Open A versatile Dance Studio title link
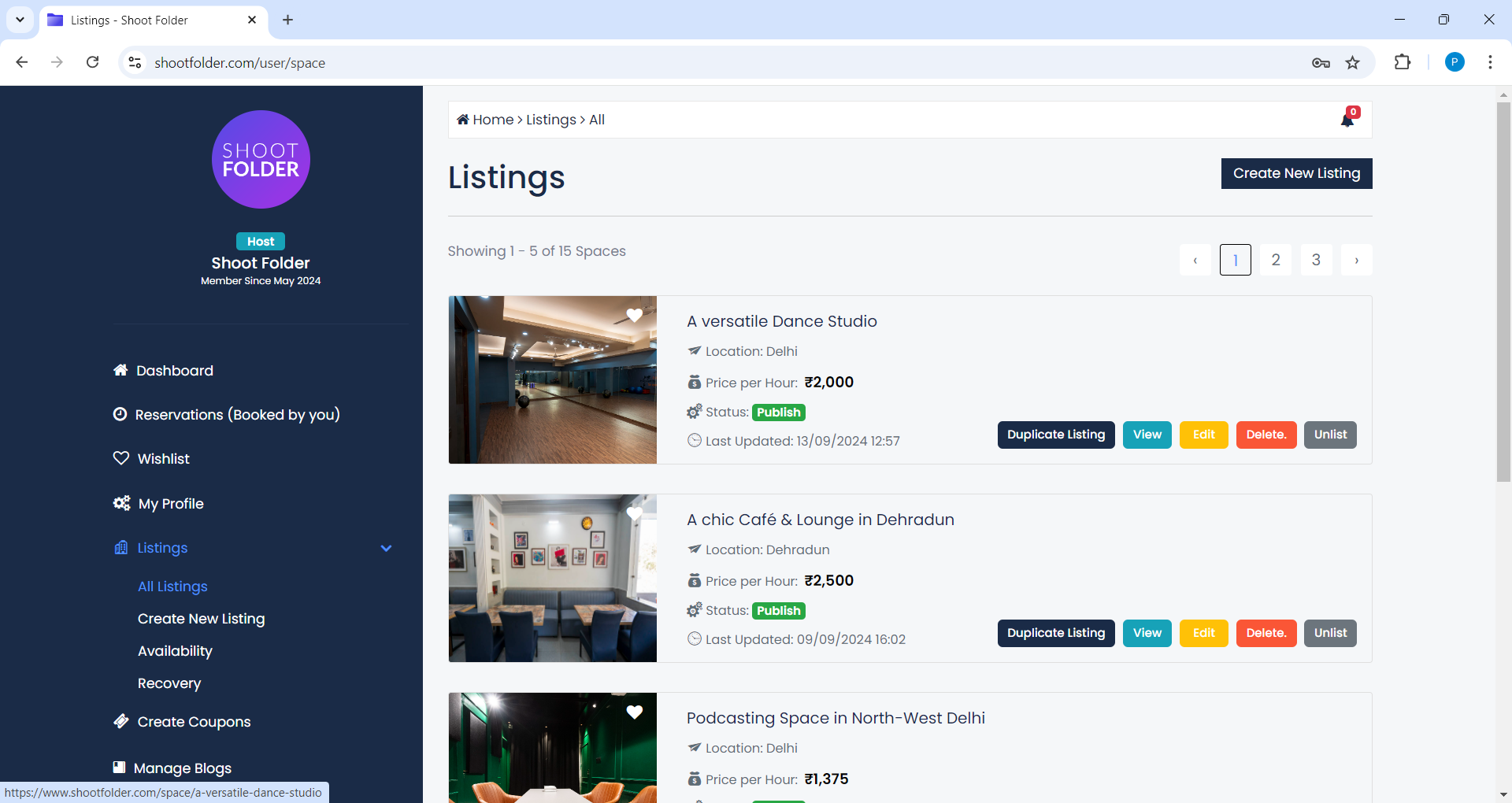1512x803 pixels. 782,321
